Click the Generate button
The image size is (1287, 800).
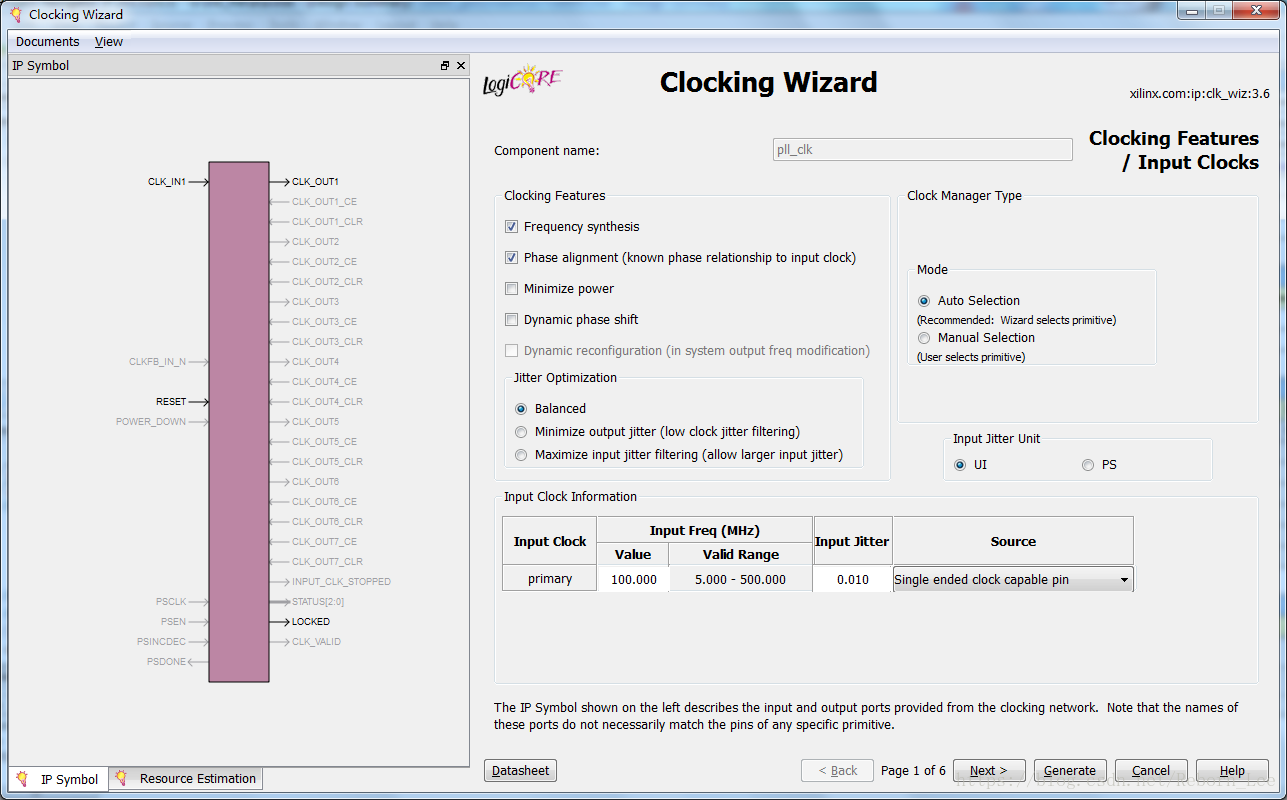pyautogui.click(x=1070, y=771)
